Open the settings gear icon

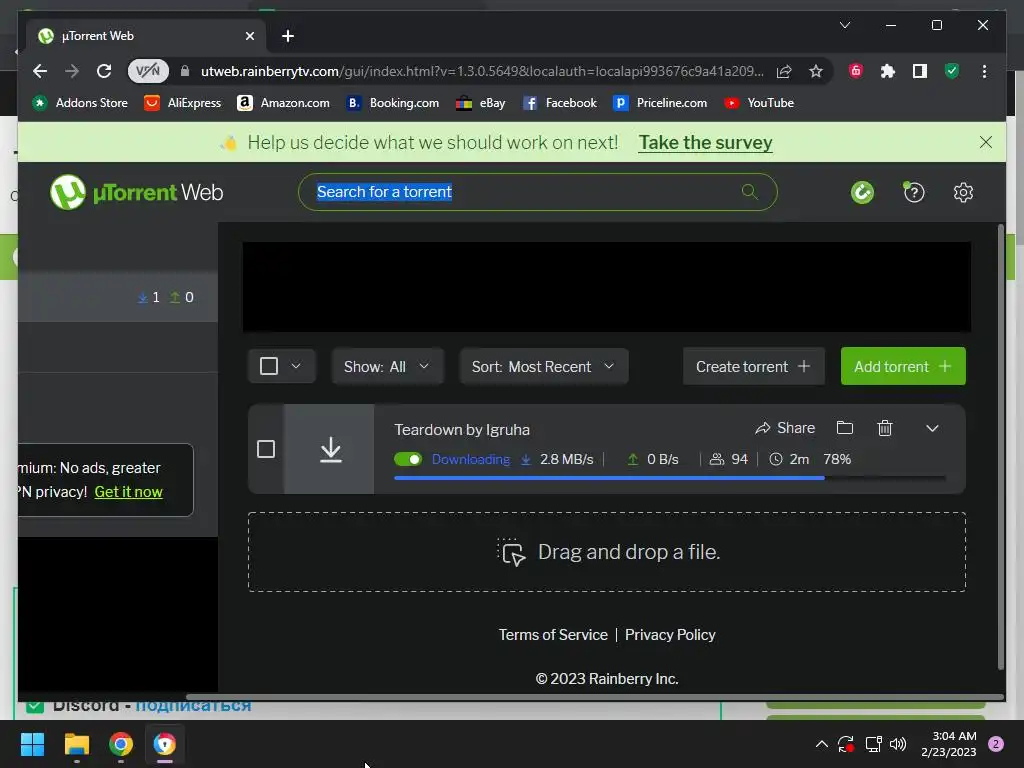(963, 193)
